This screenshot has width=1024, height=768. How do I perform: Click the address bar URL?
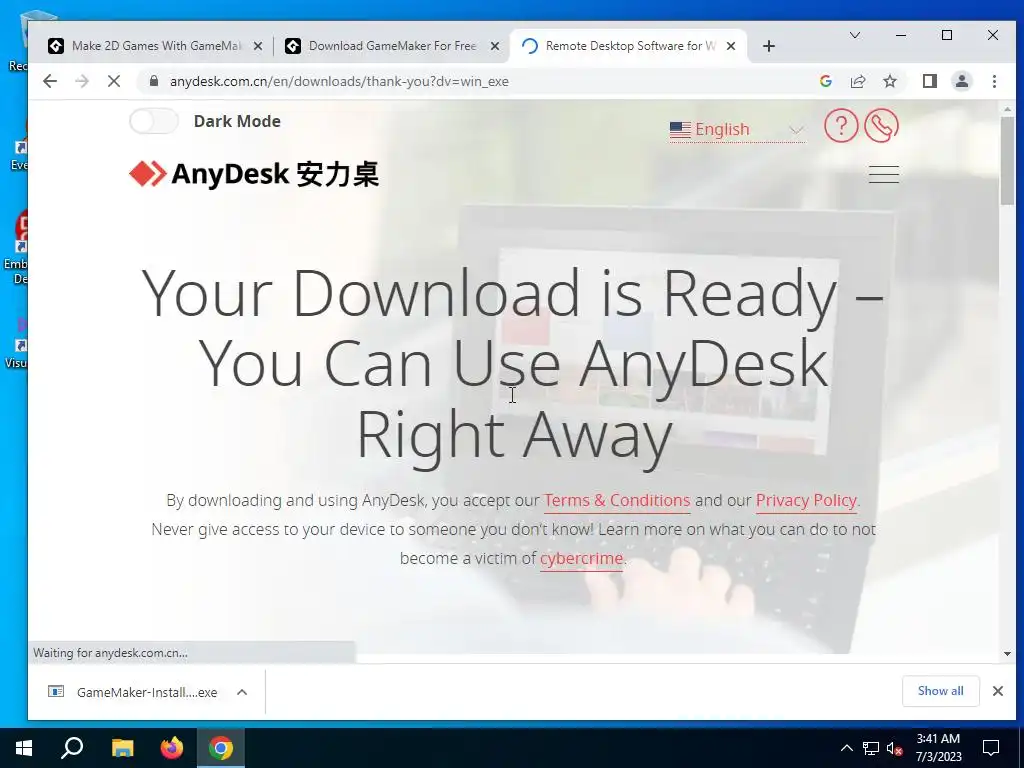339,82
